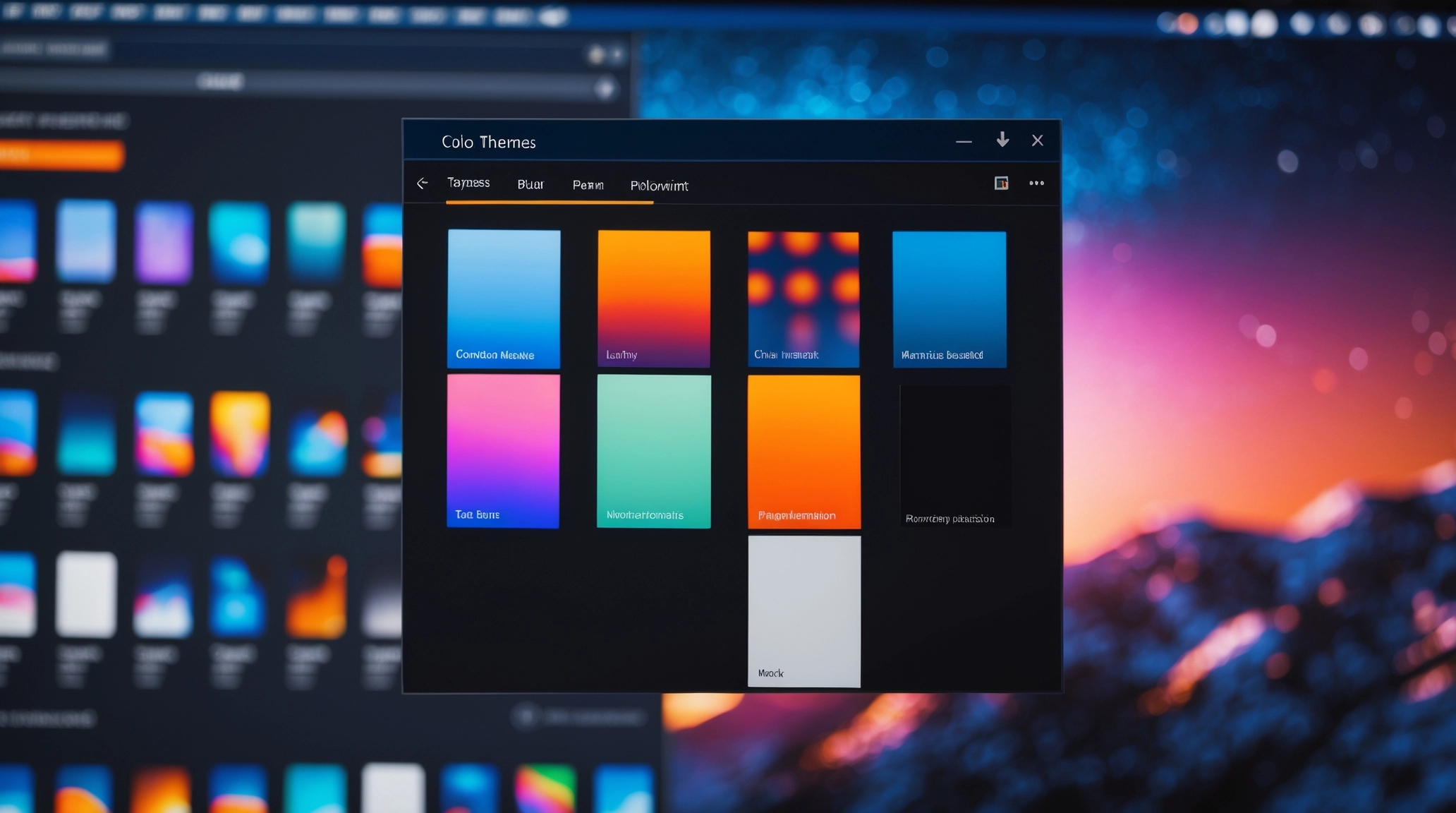This screenshot has width=1456, height=813.
Task: Click the layout panel icon beside more options
Action: pyautogui.click(x=1001, y=183)
